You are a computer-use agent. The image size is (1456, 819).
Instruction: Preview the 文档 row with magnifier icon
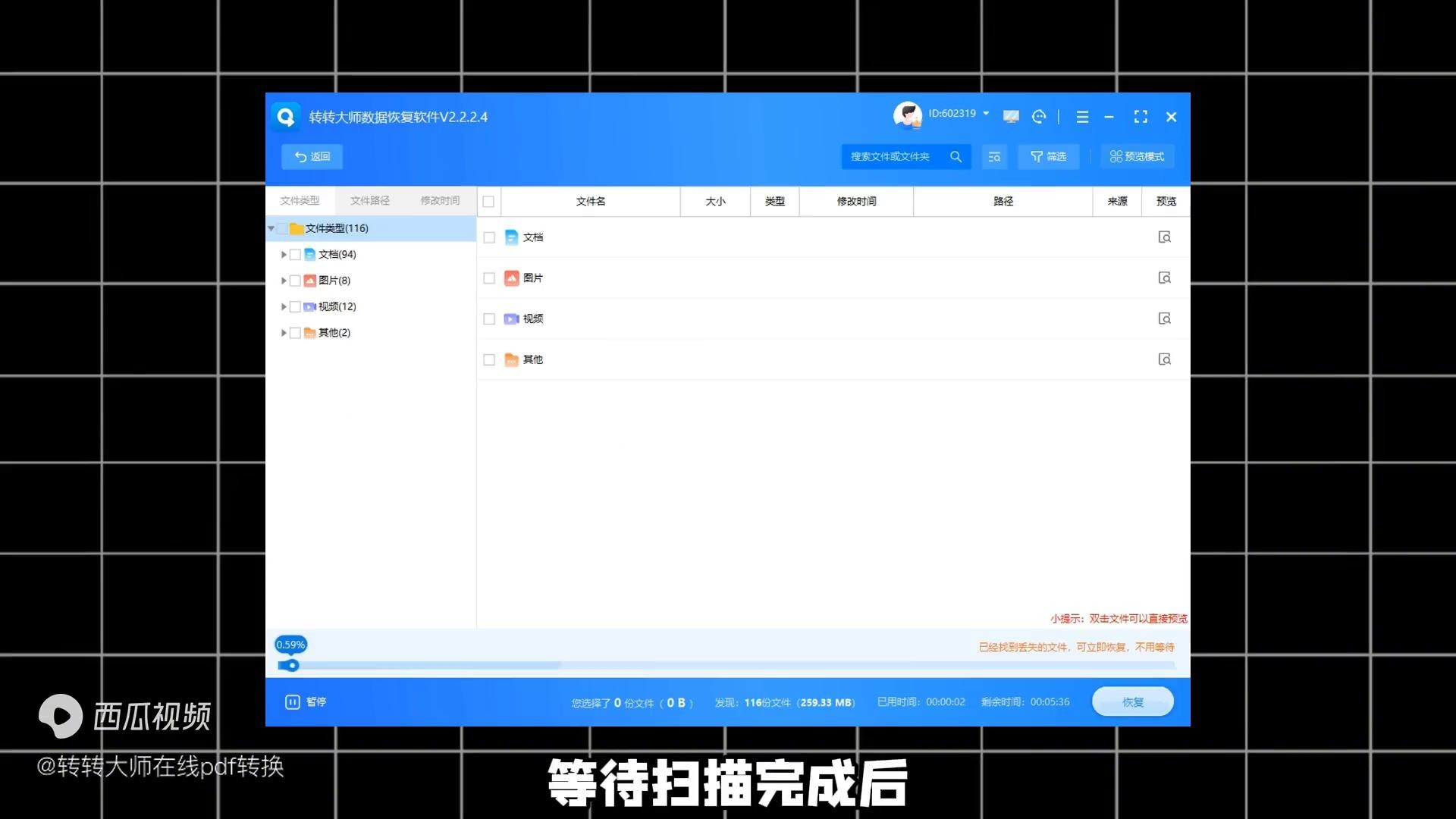pyautogui.click(x=1165, y=237)
